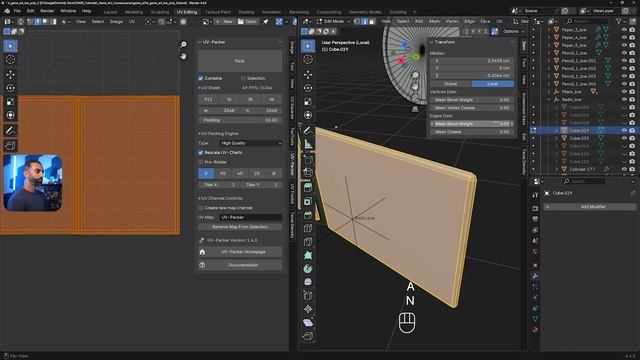Select the Bevel tool
The height and width of the screenshot is (360, 640).
(x=308, y=215)
